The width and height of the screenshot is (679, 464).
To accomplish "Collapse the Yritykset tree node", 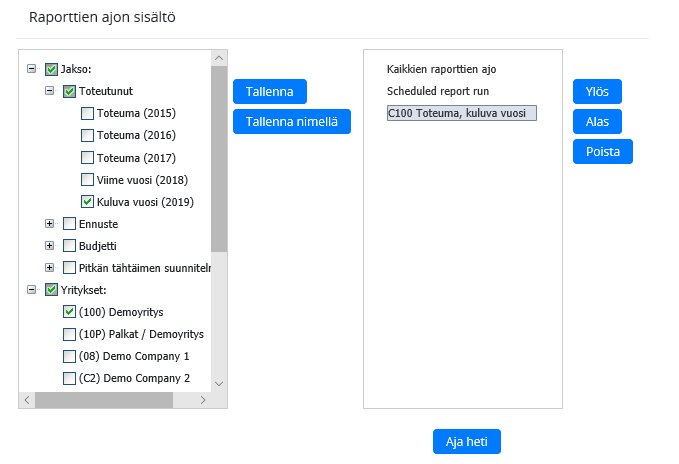I will point(31,290).
